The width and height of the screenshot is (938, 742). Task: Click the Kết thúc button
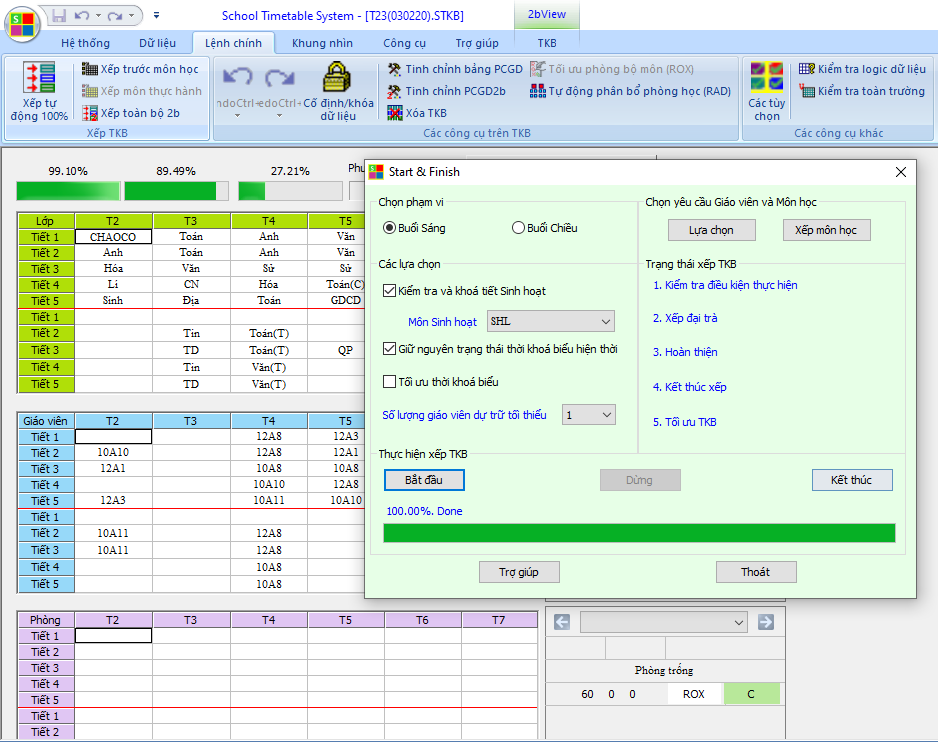[851, 480]
